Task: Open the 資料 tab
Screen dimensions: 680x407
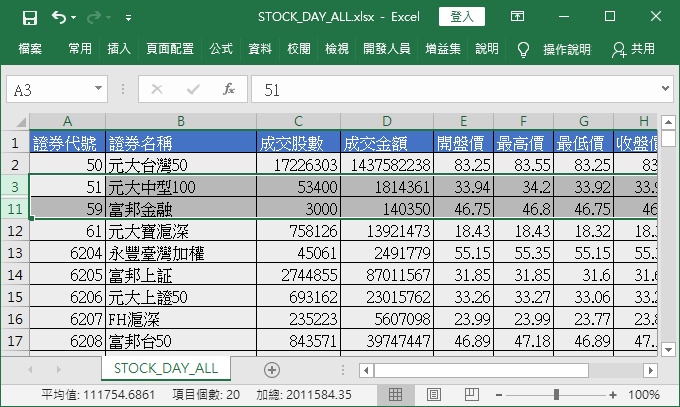Action: pyautogui.click(x=260, y=49)
